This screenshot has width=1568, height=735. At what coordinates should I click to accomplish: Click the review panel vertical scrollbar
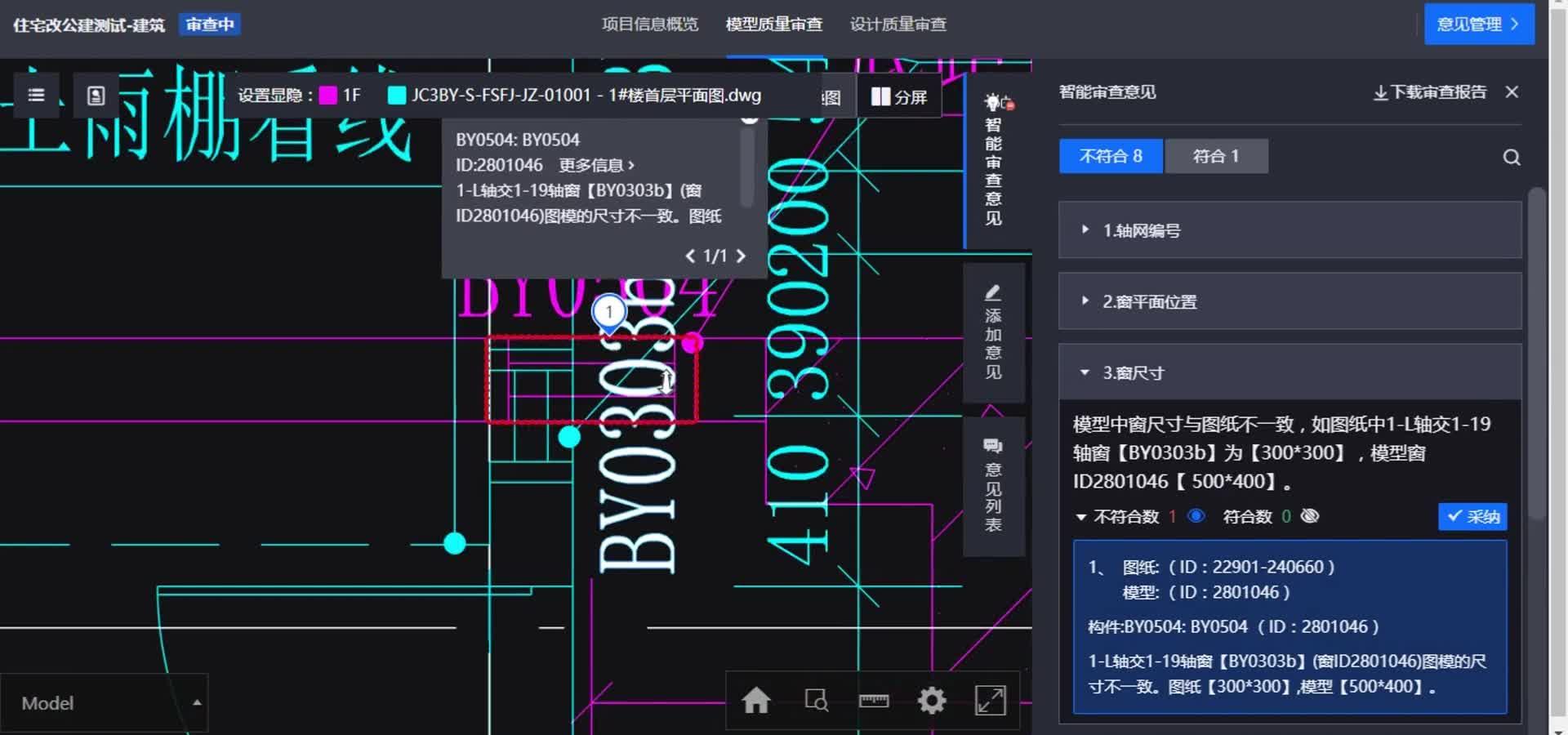(1537, 353)
